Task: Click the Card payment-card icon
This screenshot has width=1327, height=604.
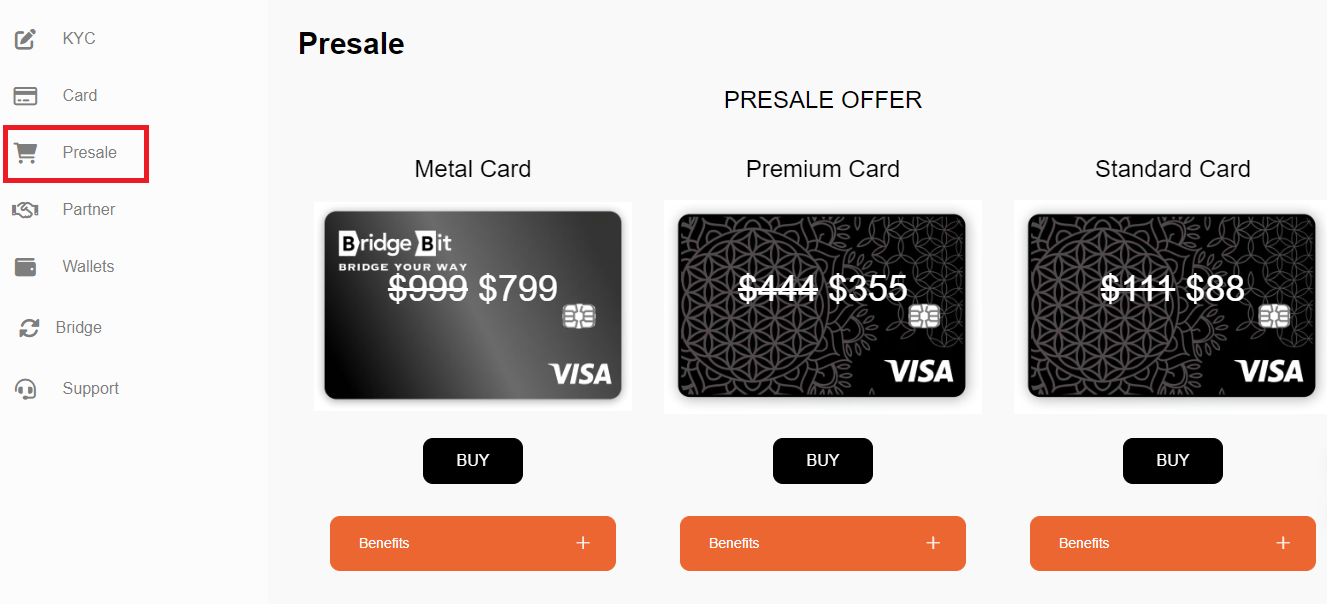Action: [x=25, y=95]
